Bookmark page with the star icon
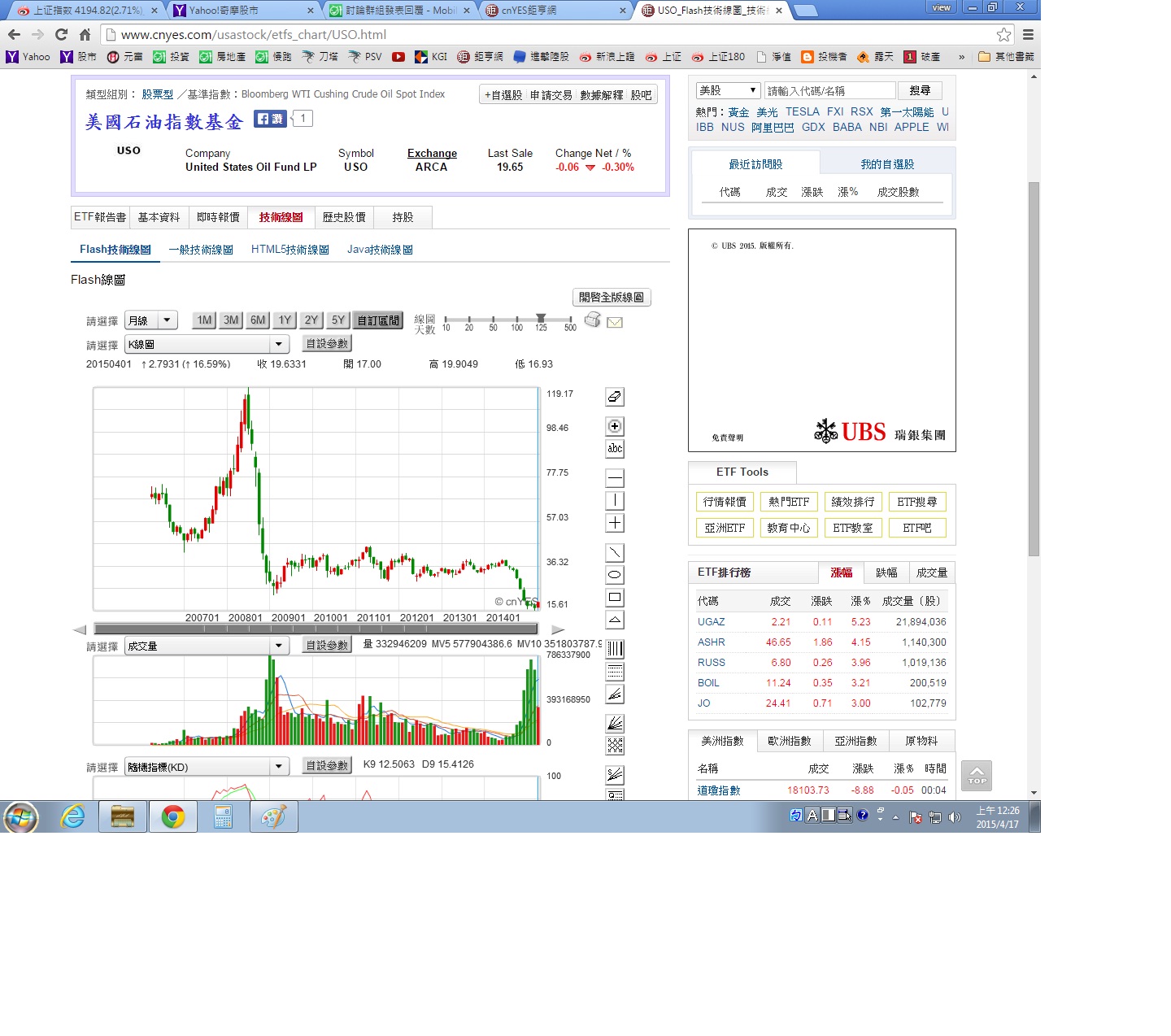Viewport: 1171px width, 1036px height. pos(1004,34)
